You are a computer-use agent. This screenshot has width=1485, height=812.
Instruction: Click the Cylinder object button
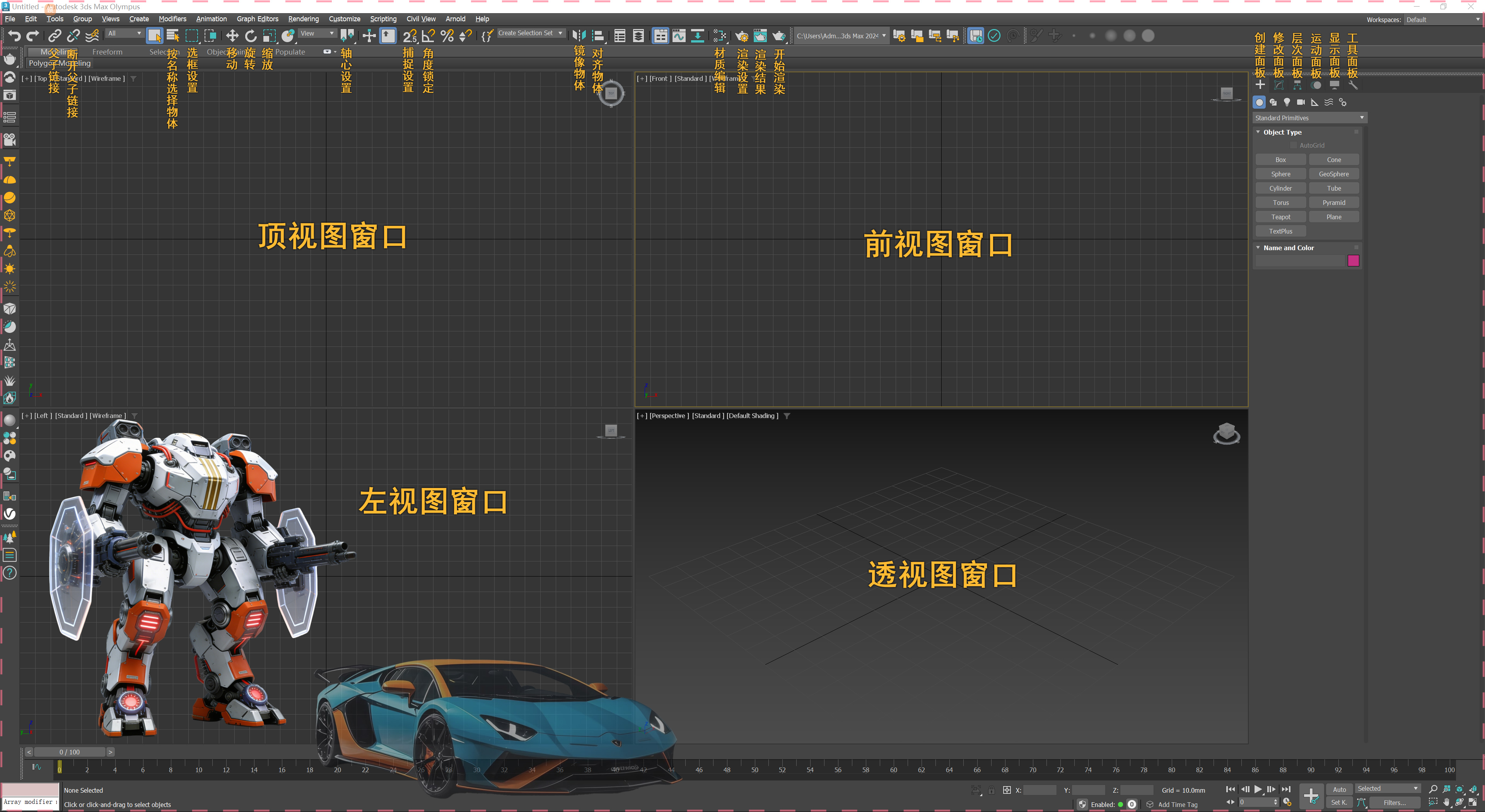click(x=1280, y=188)
